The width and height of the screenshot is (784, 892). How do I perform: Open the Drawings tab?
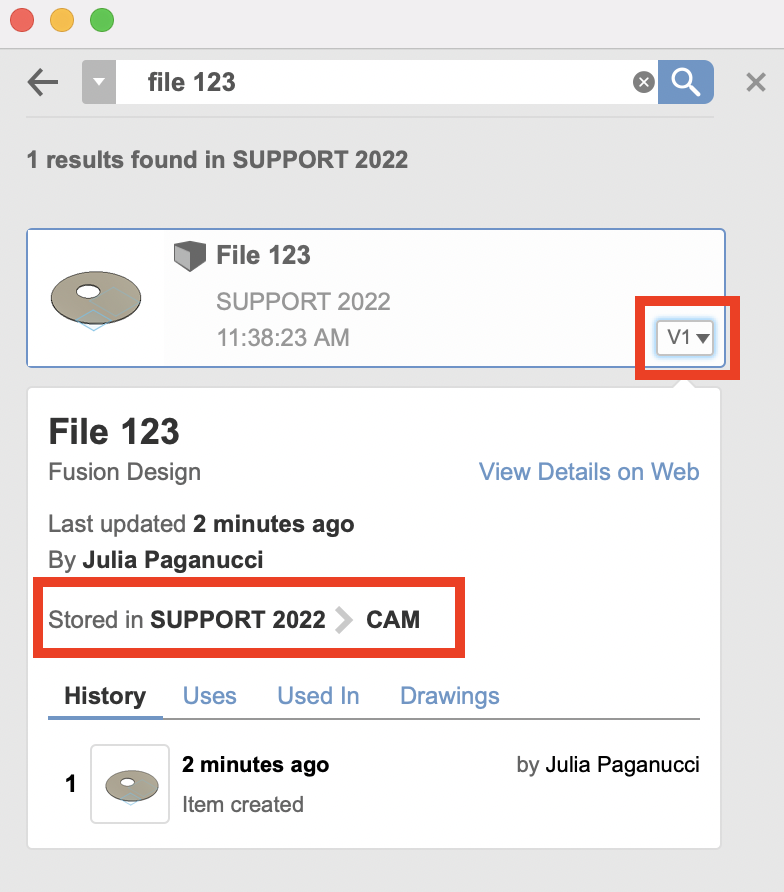pyautogui.click(x=449, y=695)
